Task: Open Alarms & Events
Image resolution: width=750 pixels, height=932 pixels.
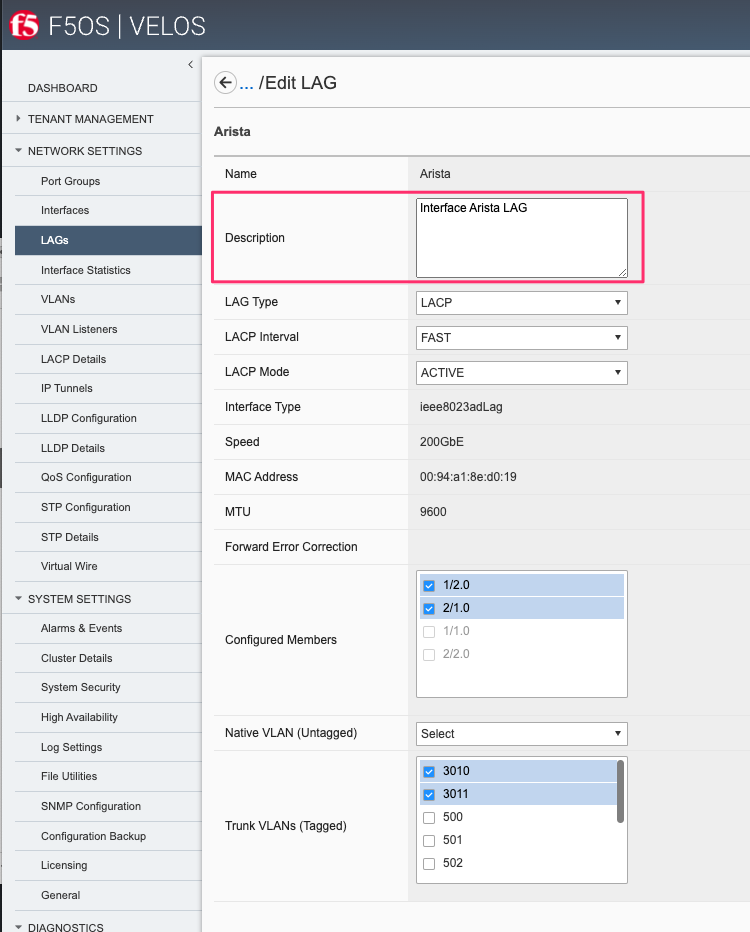Action: (x=81, y=628)
